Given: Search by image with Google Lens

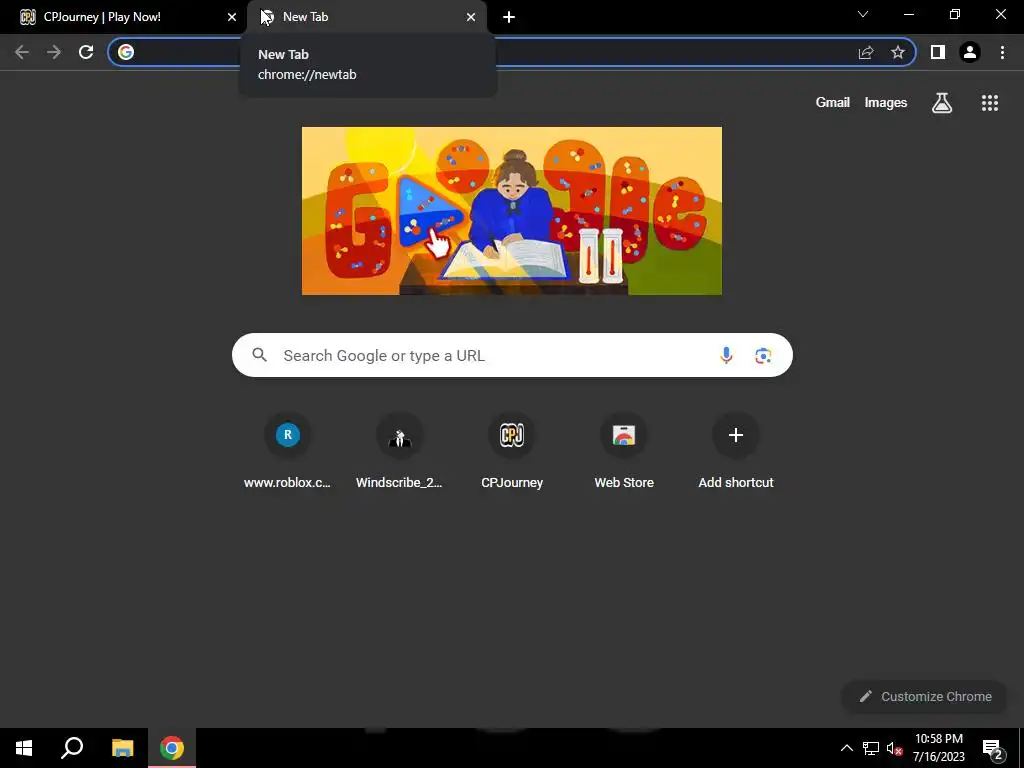Looking at the screenshot, I should (x=763, y=355).
